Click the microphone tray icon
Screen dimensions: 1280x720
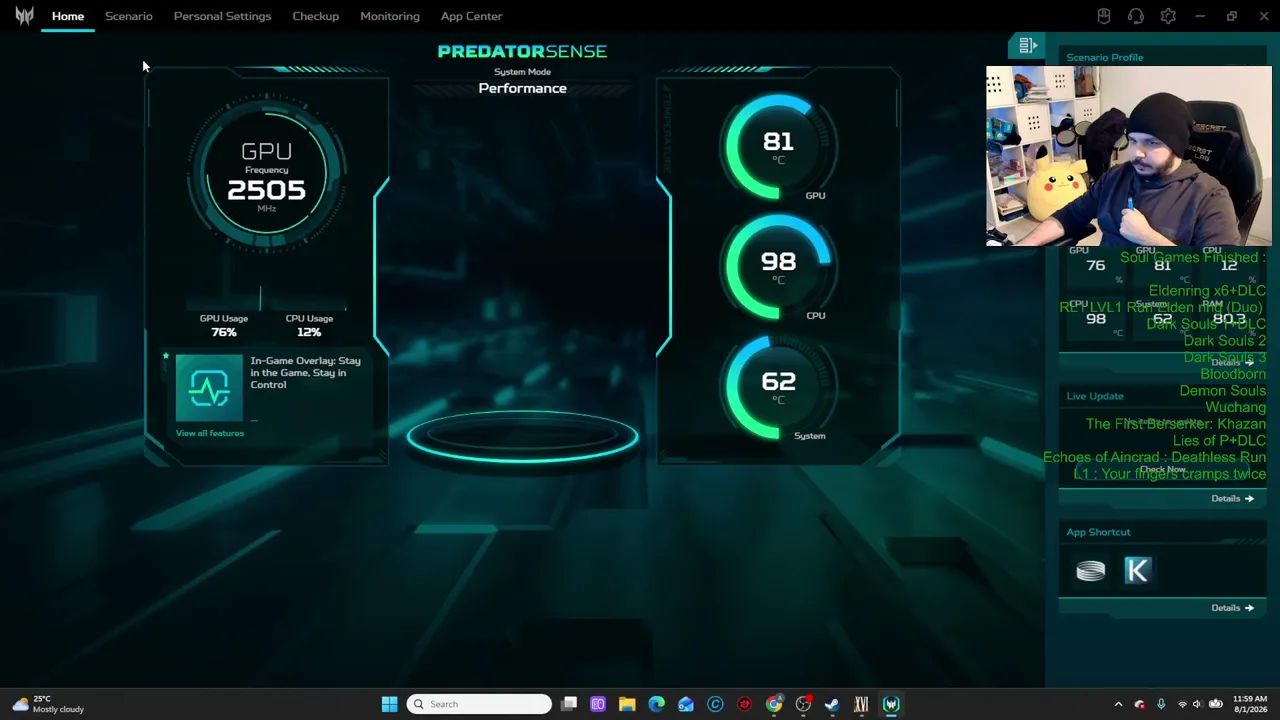click(1161, 704)
